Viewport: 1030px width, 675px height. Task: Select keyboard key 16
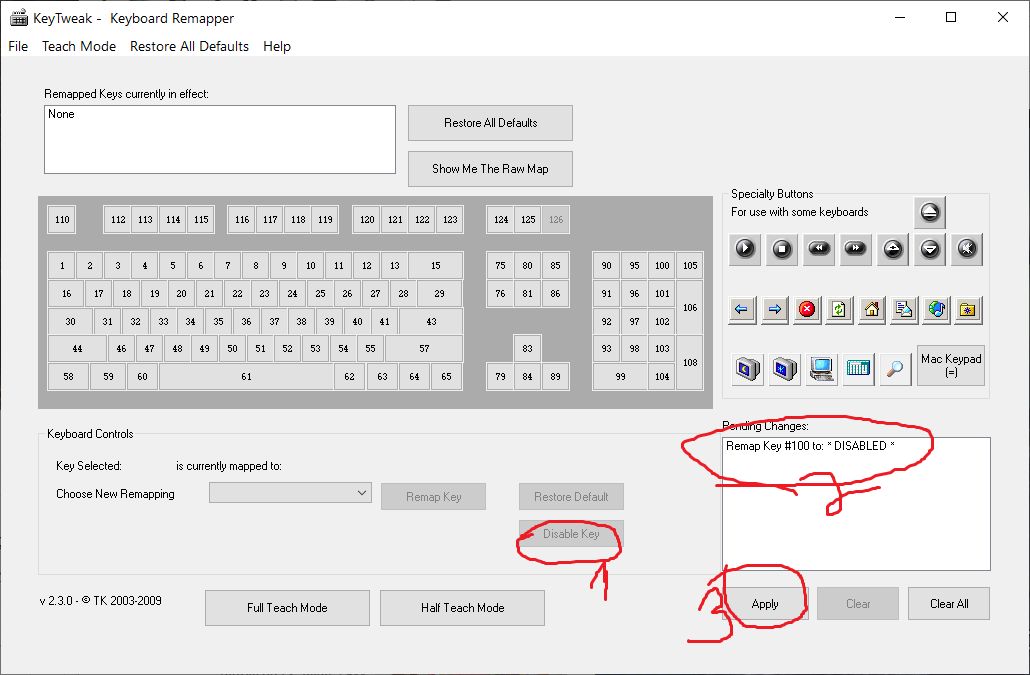point(66,294)
